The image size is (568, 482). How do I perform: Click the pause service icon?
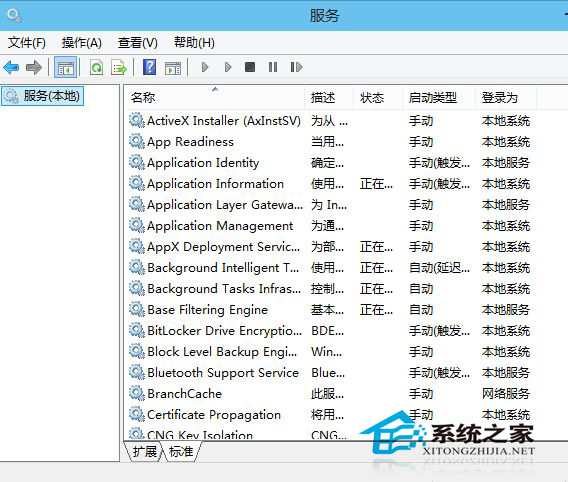(273, 67)
